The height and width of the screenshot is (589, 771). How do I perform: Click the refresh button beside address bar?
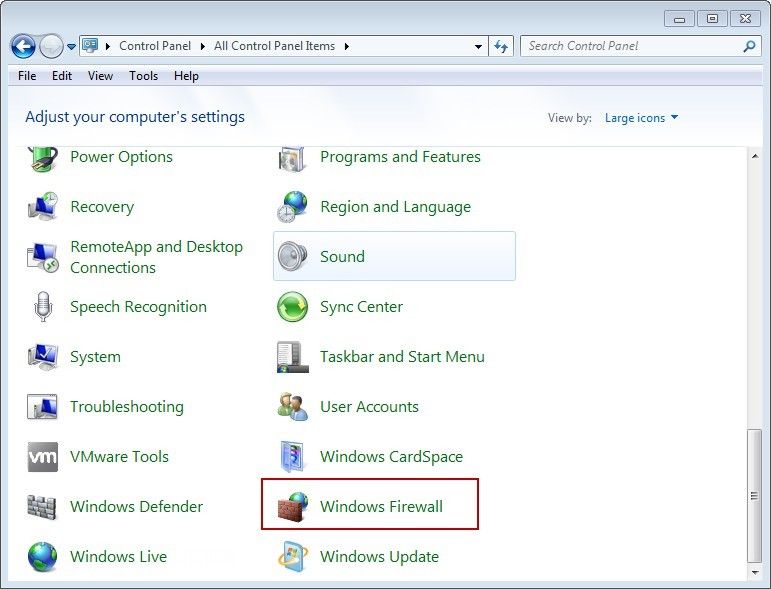501,46
